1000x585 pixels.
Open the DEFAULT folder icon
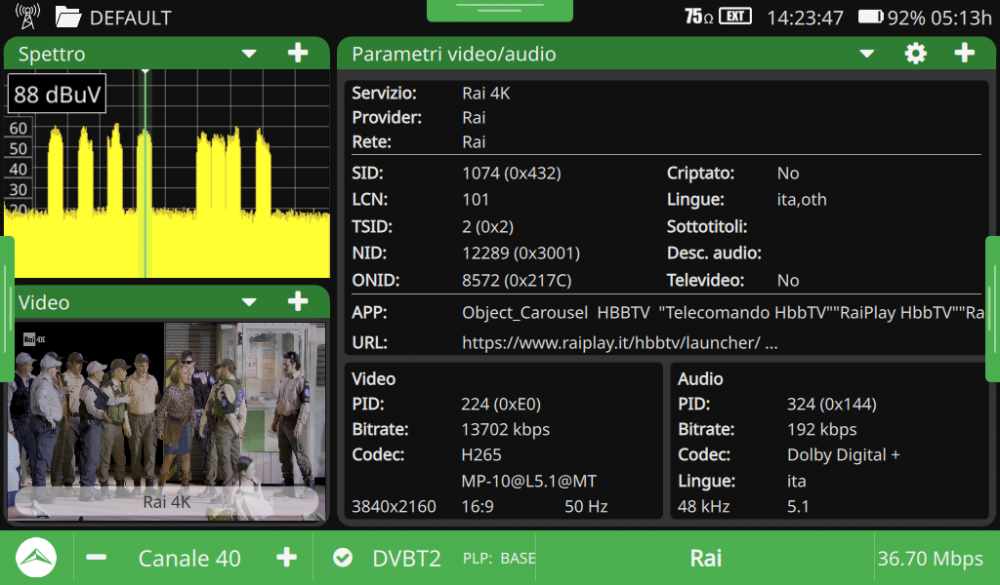[68, 17]
